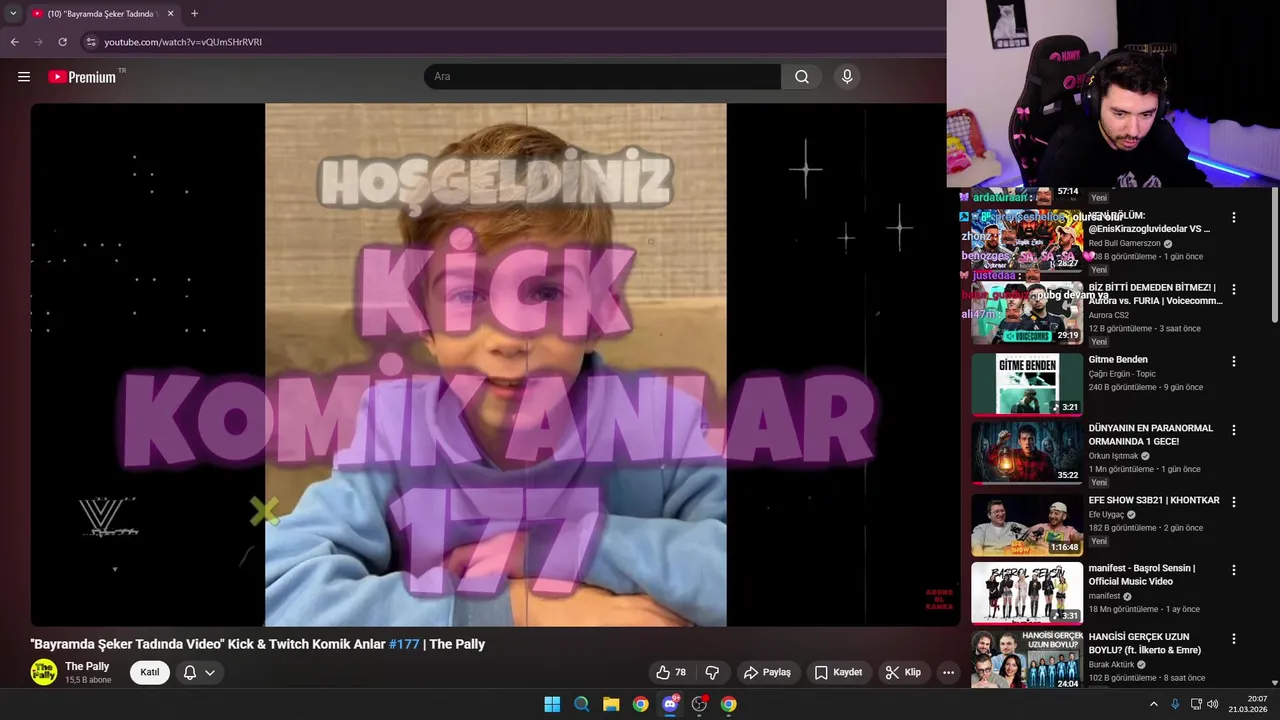The width and height of the screenshot is (1280, 720).
Task: Open more actions ellipsis under video
Action: (948, 673)
